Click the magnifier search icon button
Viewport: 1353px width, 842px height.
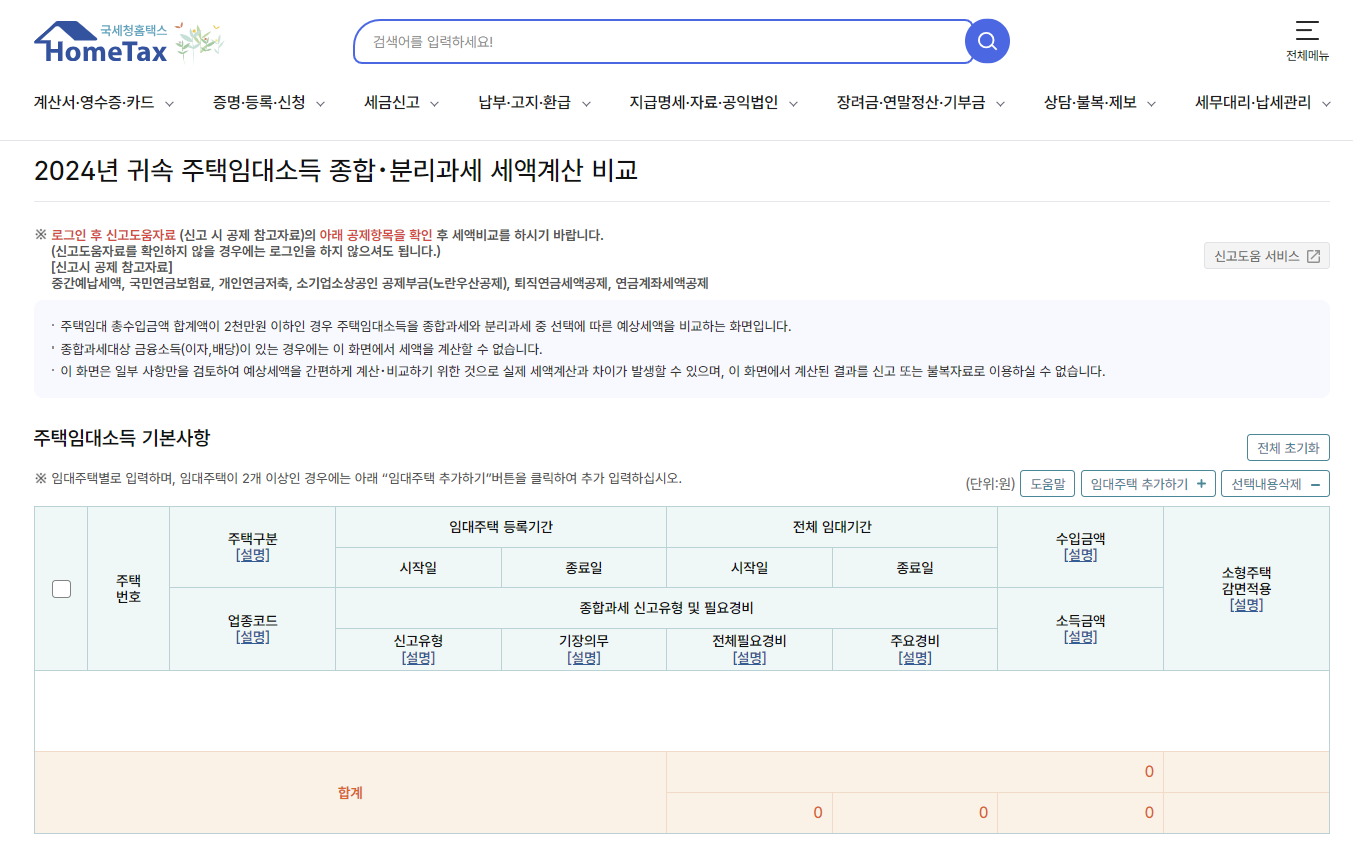tap(987, 41)
